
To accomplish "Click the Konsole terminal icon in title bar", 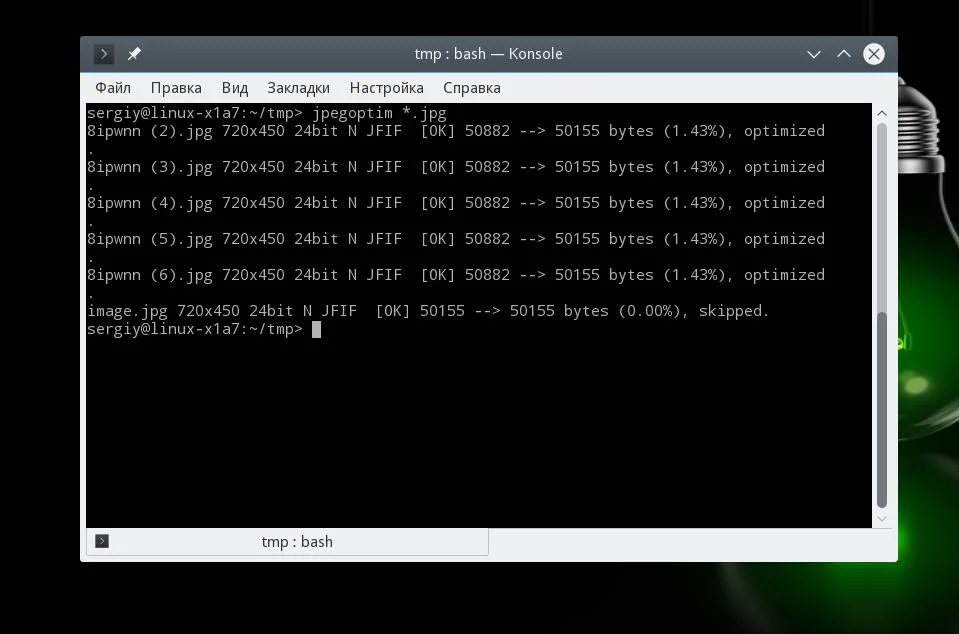I will click(x=103, y=54).
